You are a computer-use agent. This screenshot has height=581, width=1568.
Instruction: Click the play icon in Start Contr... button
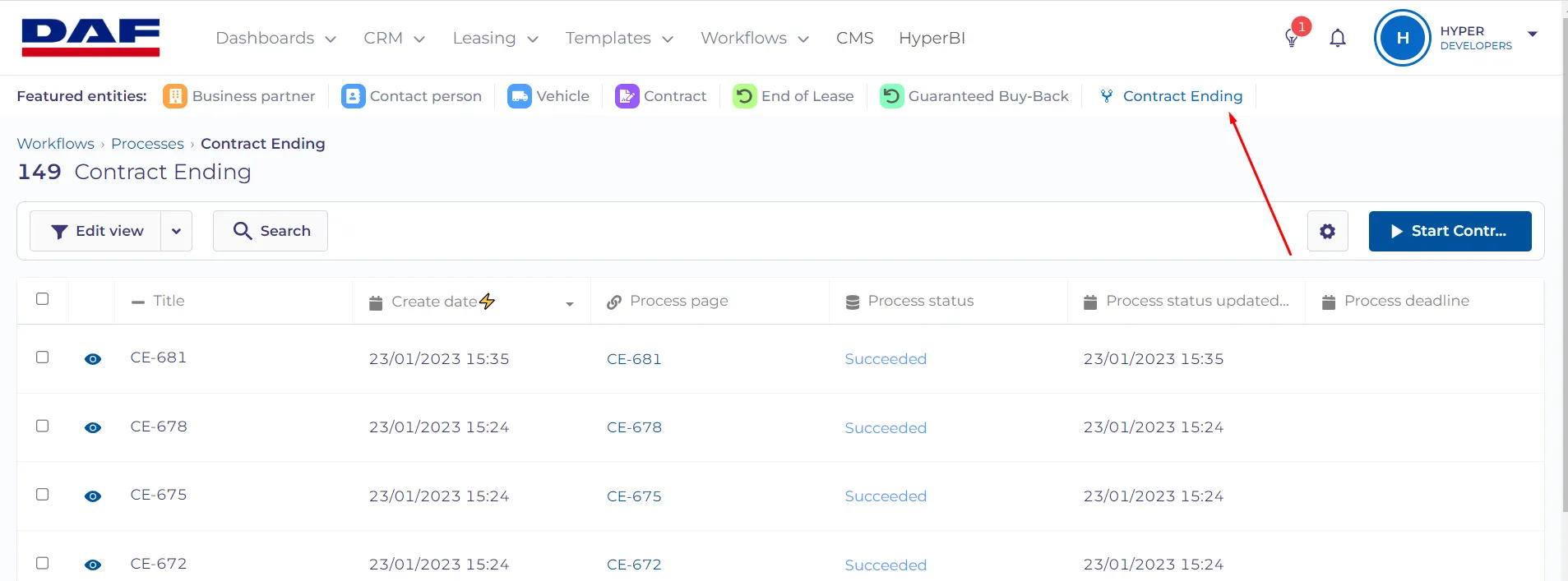(1396, 231)
